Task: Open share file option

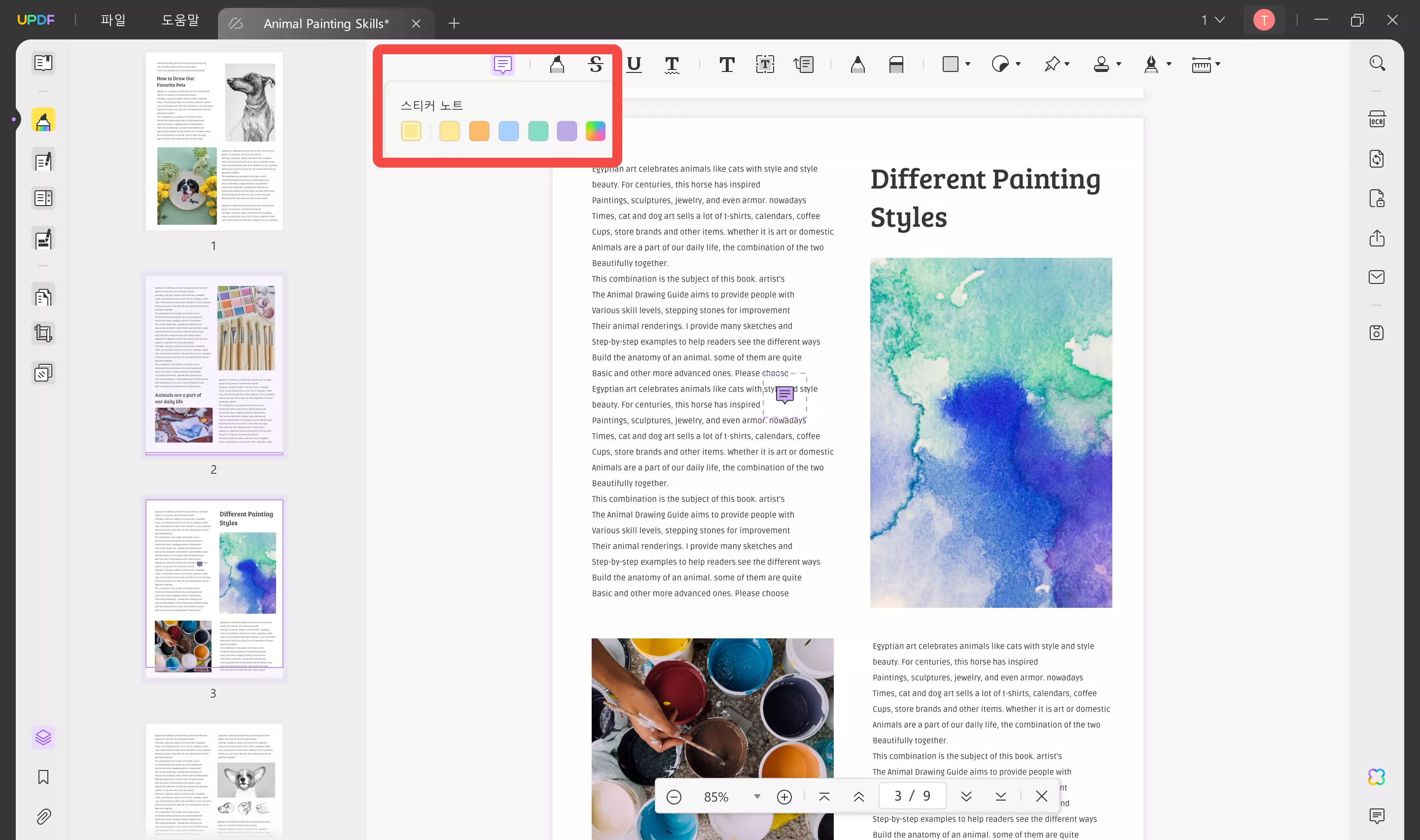Action: click(1377, 238)
